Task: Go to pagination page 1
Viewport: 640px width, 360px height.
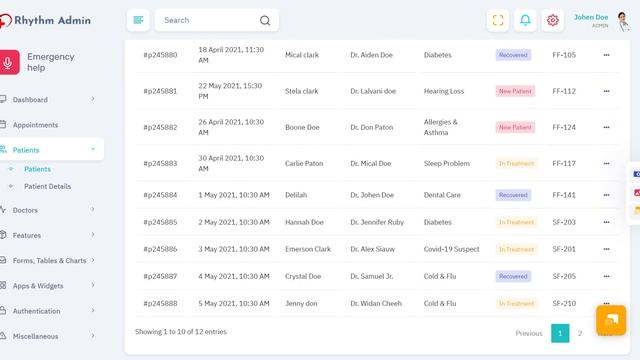Action: coord(560,333)
